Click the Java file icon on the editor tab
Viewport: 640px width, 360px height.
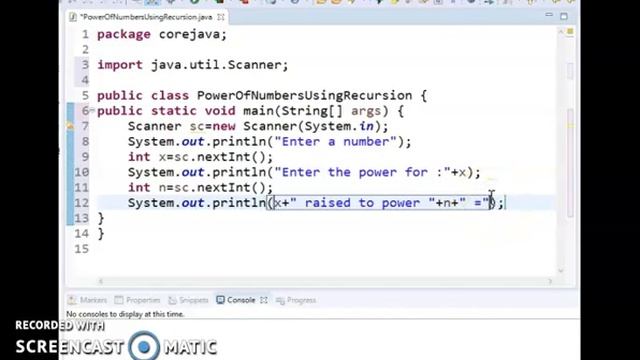click(x=73, y=17)
